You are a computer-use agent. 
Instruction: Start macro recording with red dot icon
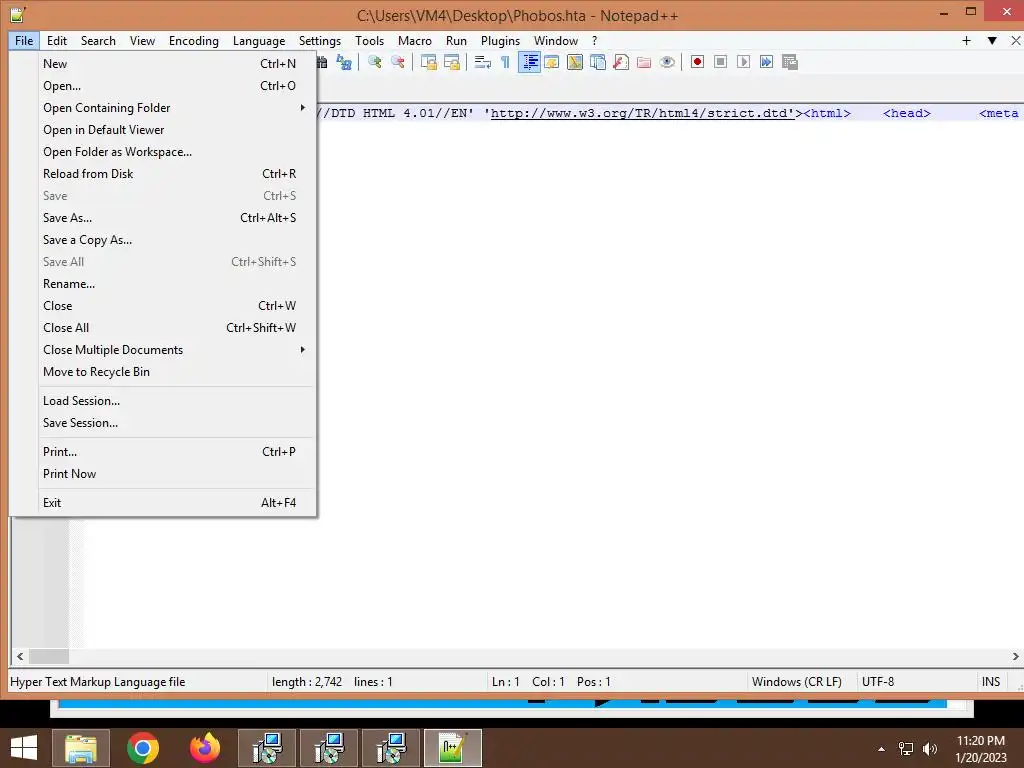(697, 62)
